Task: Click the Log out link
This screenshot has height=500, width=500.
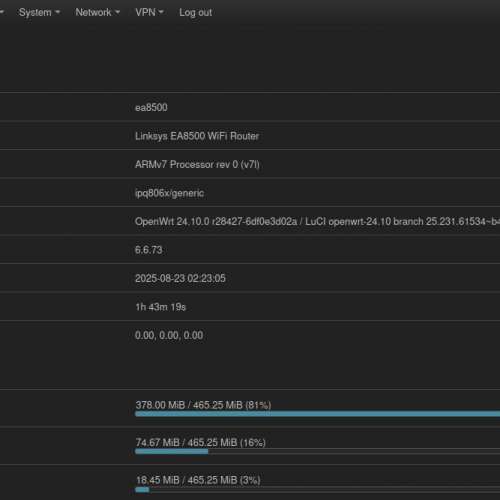Action: (195, 13)
